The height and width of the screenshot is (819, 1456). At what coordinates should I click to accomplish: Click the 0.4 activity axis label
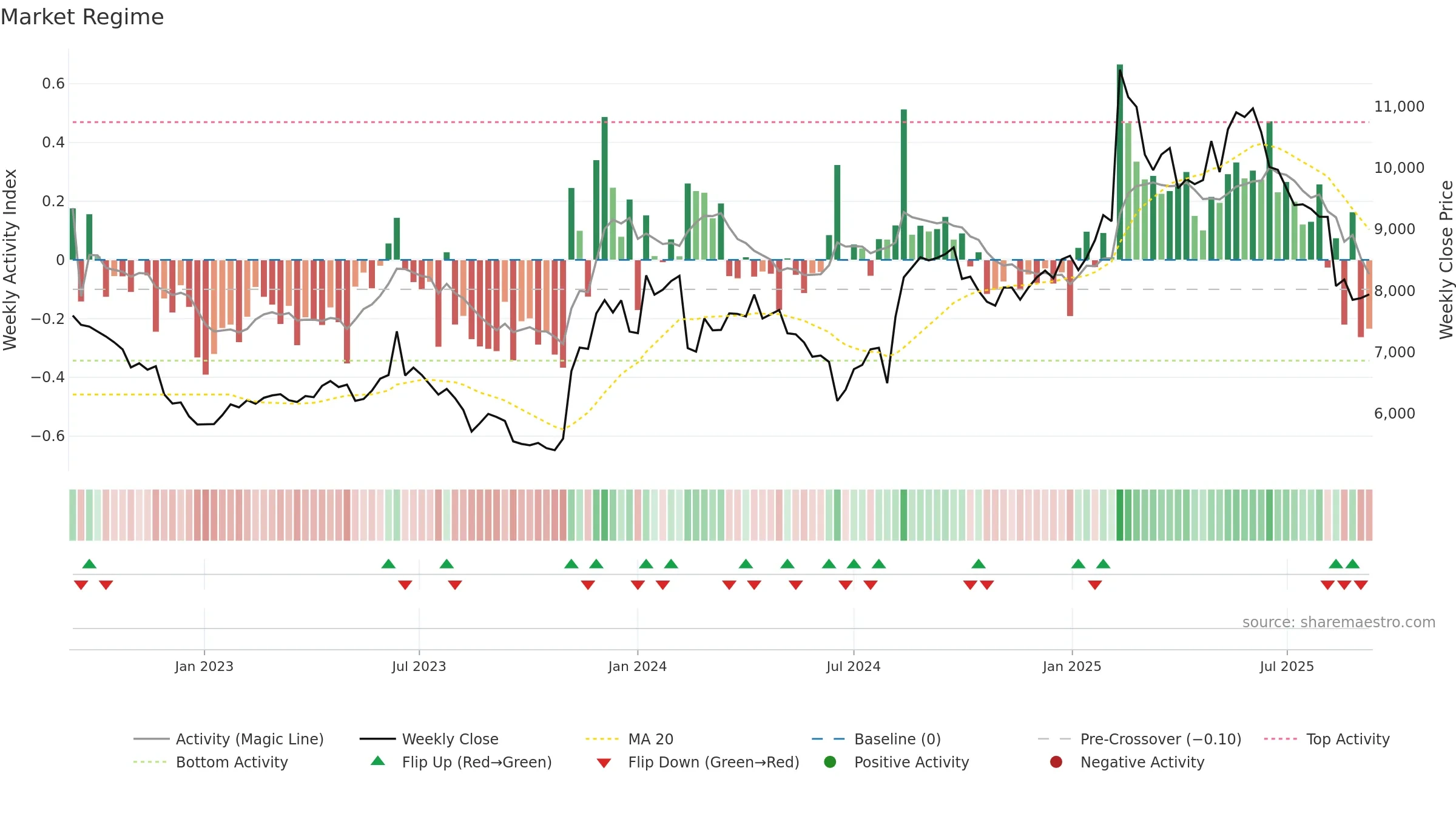pos(53,143)
